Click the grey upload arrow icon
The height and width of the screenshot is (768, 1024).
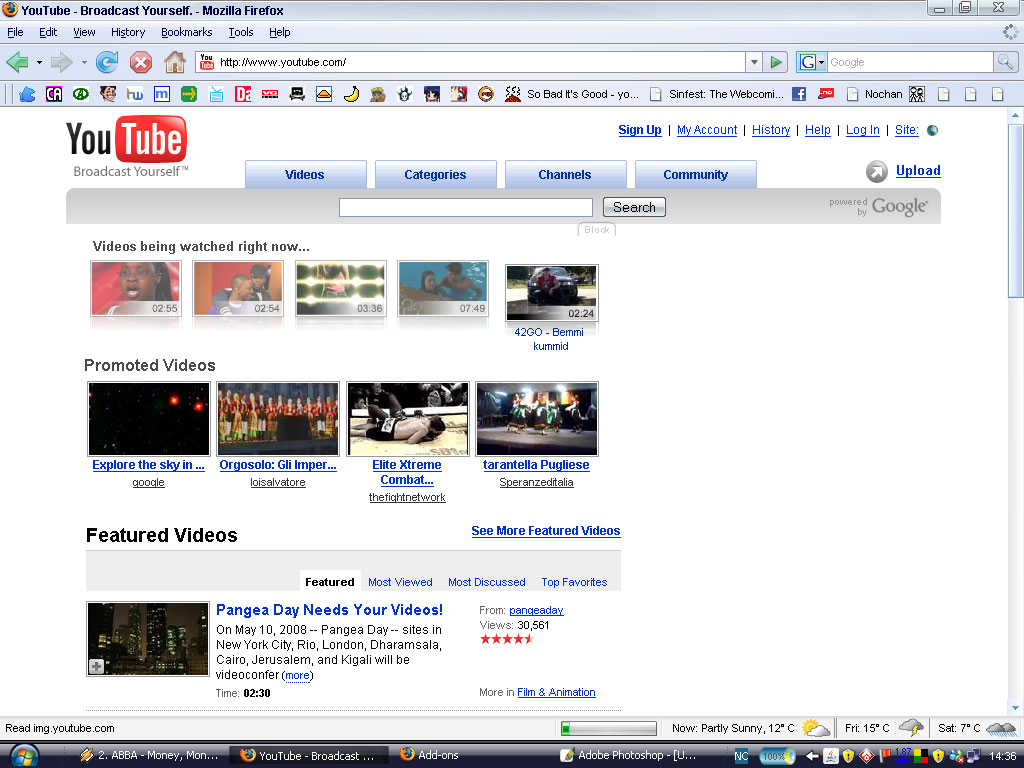point(876,171)
